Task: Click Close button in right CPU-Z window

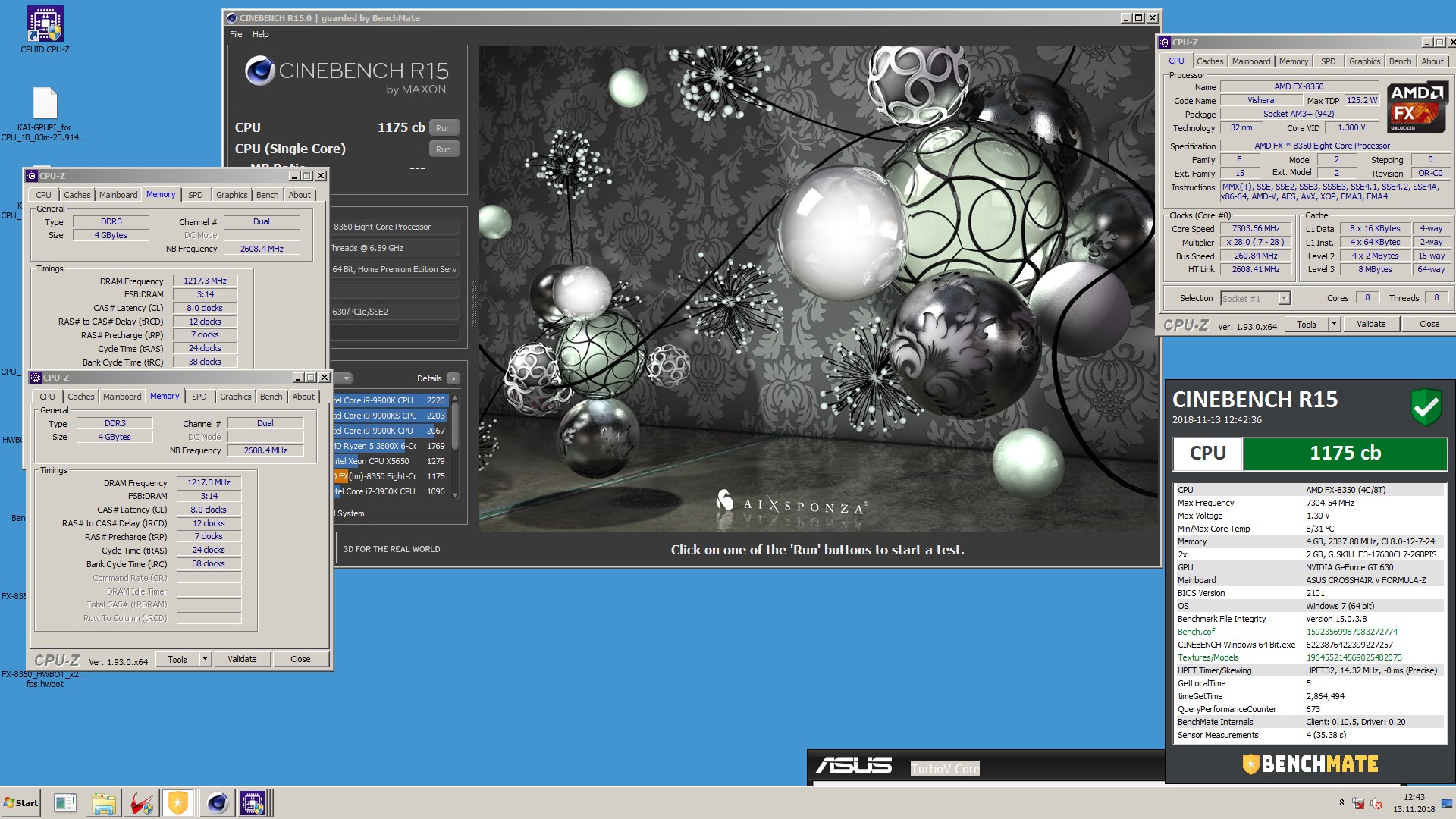Action: 1429,324
